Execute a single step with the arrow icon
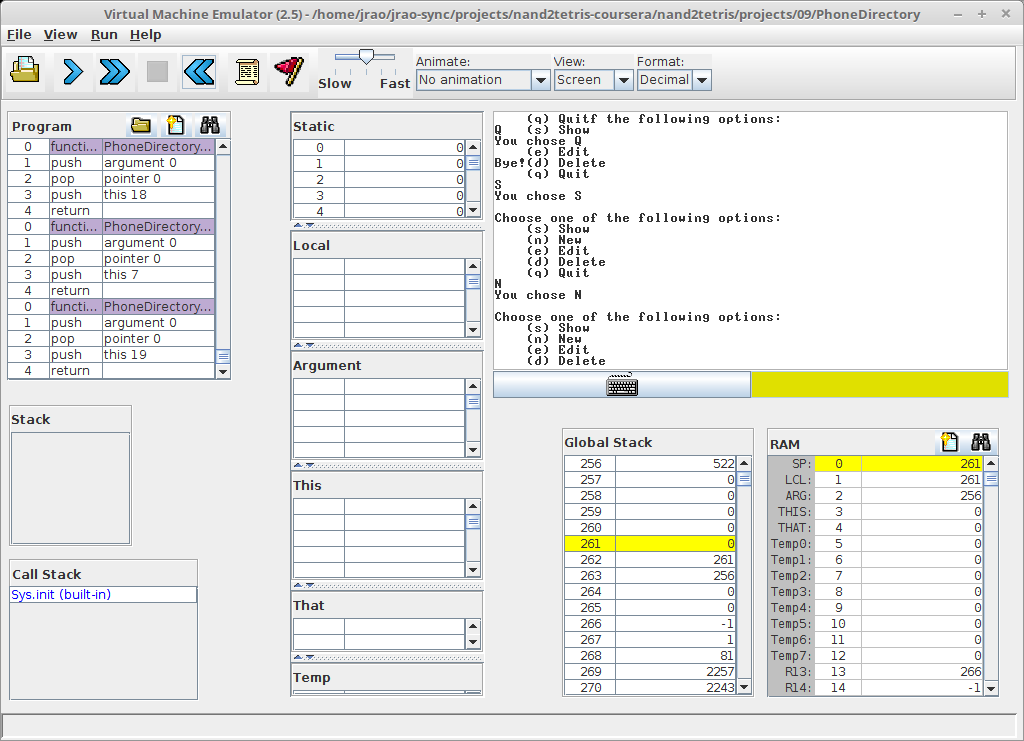Image resolution: width=1024 pixels, height=741 pixels. [x=72, y=71]
